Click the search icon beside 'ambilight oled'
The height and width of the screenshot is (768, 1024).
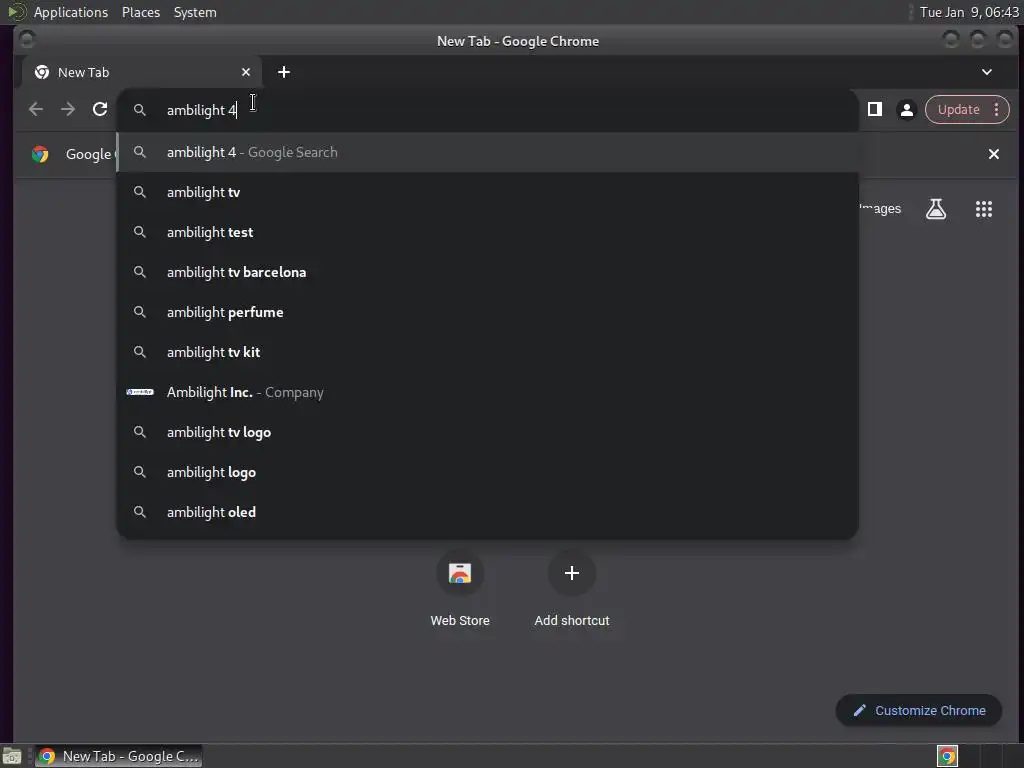[140, 512]
